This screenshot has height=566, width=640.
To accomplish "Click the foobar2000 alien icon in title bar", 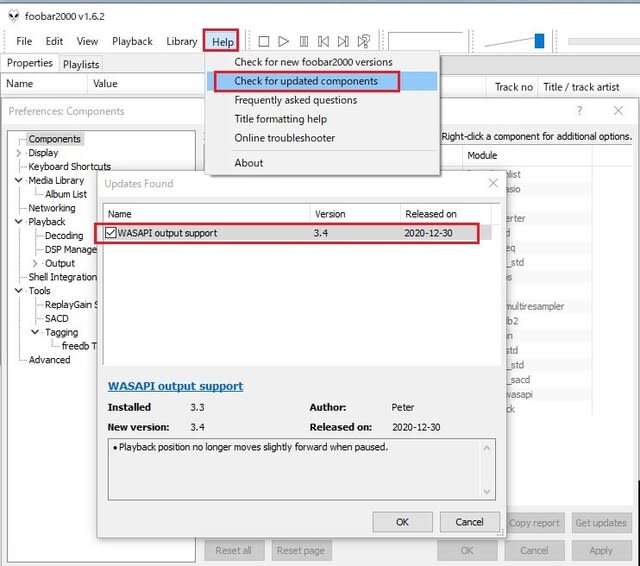I will point(13,16).
